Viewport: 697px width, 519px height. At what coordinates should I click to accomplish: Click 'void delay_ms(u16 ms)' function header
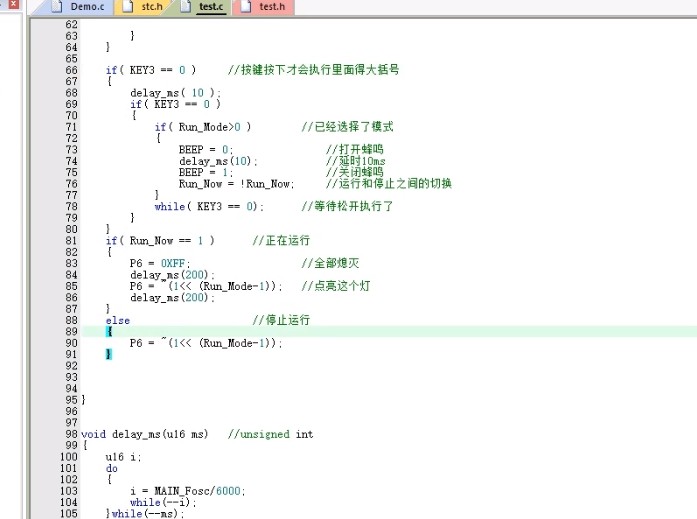[x=144, y=434]
